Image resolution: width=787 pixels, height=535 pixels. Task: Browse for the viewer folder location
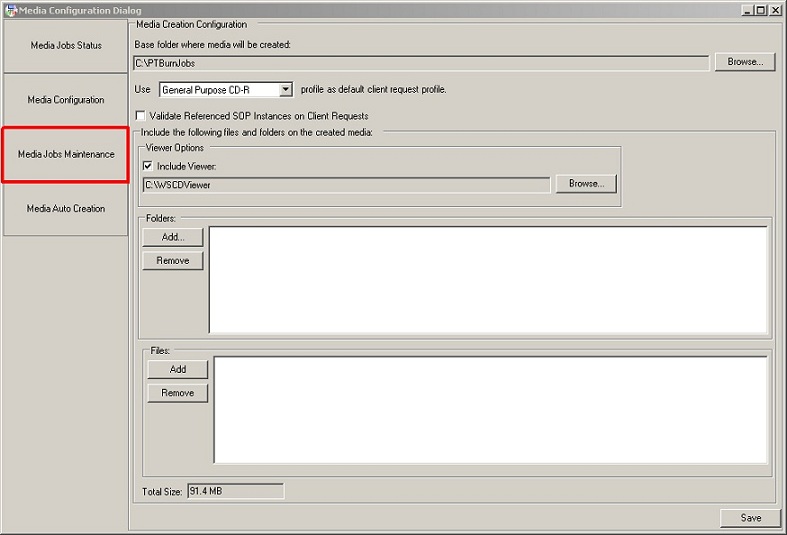pos(586,184)
